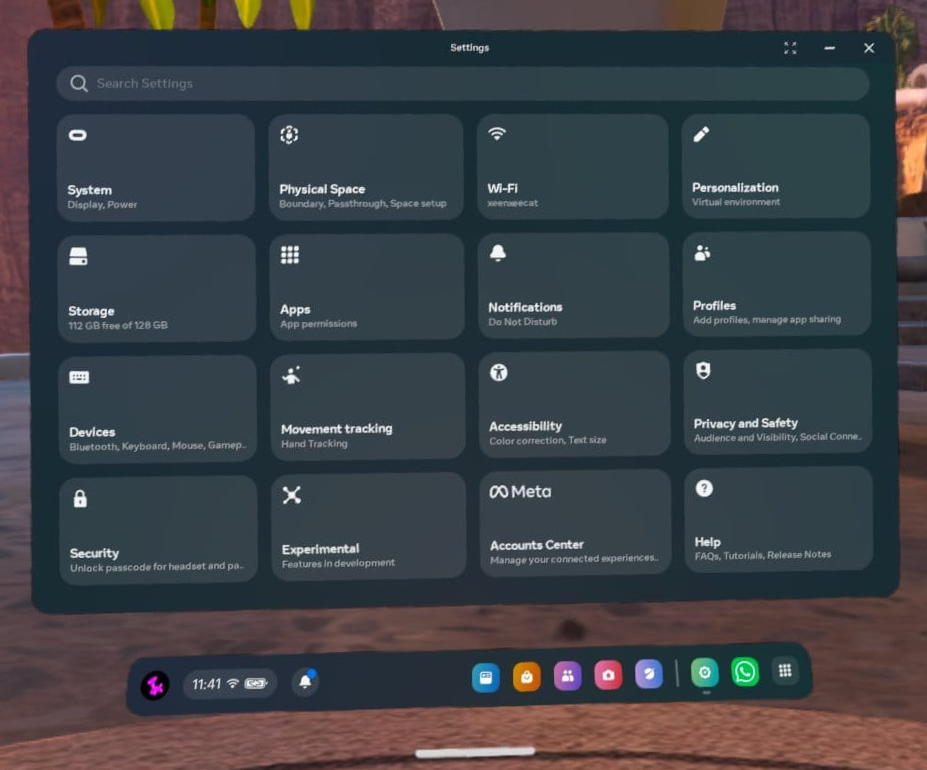This screenshot has width=927, height=770.
Task: Open the Profiles settings tile
Action: (776, 284)
